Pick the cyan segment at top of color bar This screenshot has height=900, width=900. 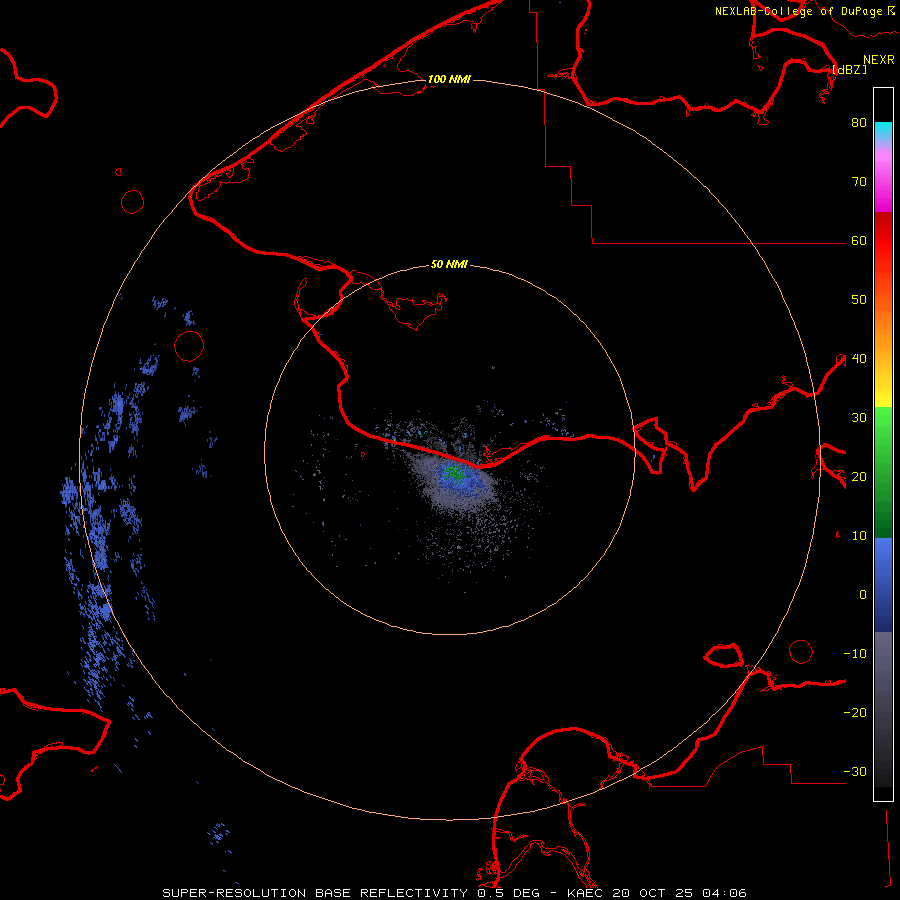[883, 131]
